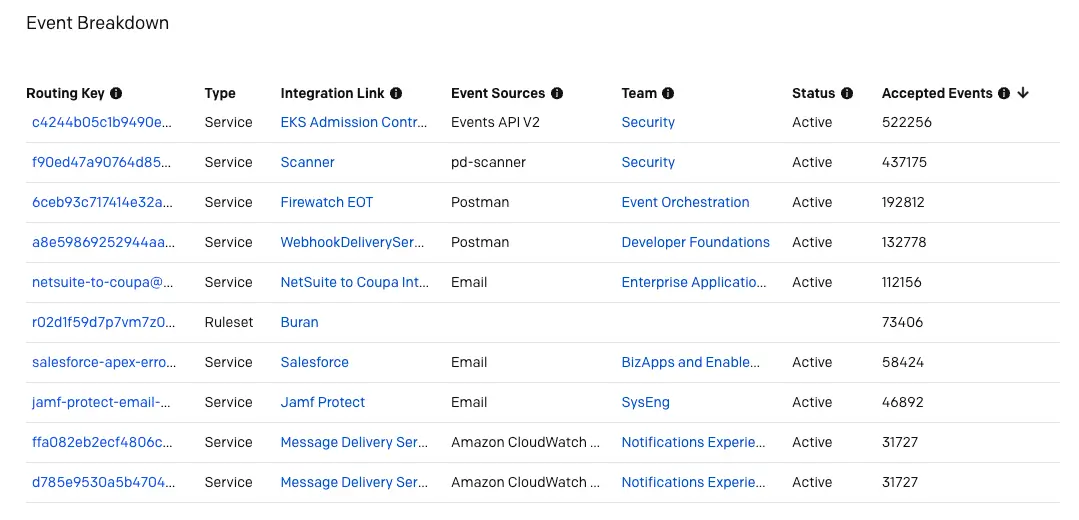Viewport: 1079px width, 520px height.
Task: Click the Type column header
Action: (220, 93)
